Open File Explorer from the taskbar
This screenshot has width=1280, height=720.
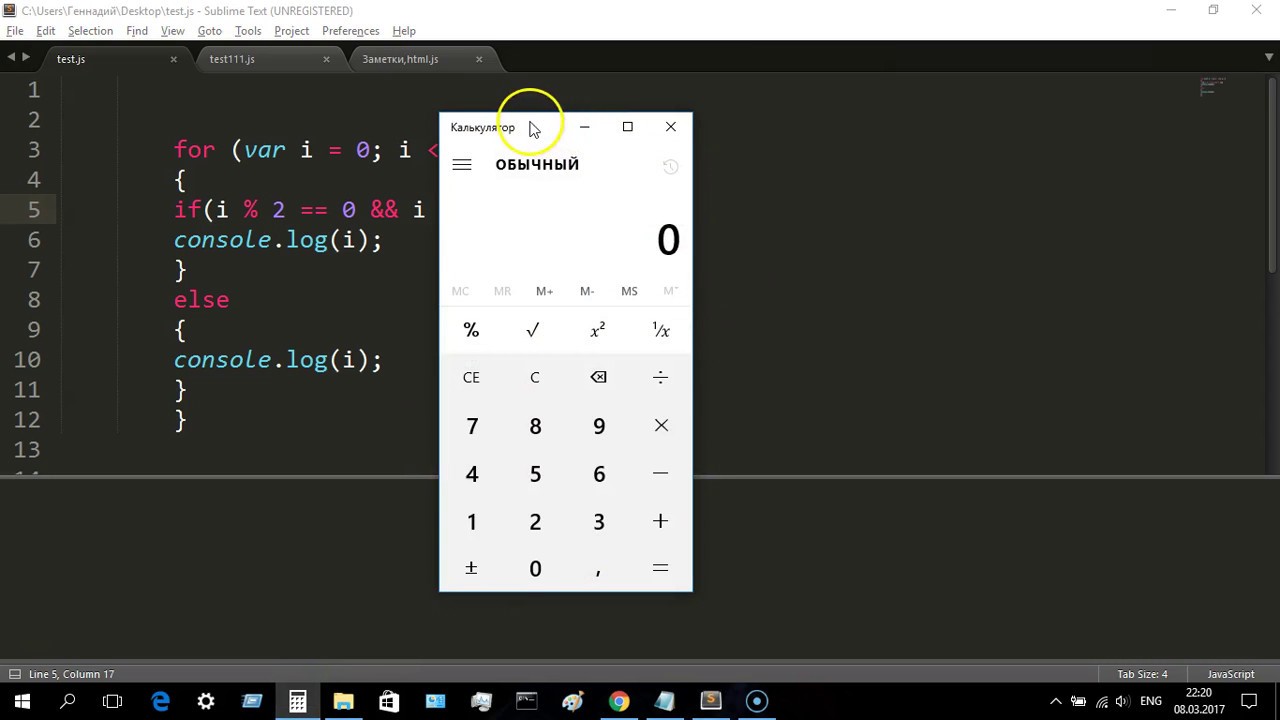click(343, 701)
